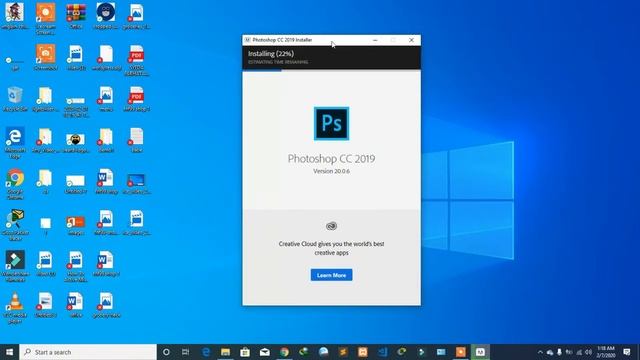
Task: Click the "Creative Cloud gives you" description text
Action: pyautogui.click(x=331, y=248)
